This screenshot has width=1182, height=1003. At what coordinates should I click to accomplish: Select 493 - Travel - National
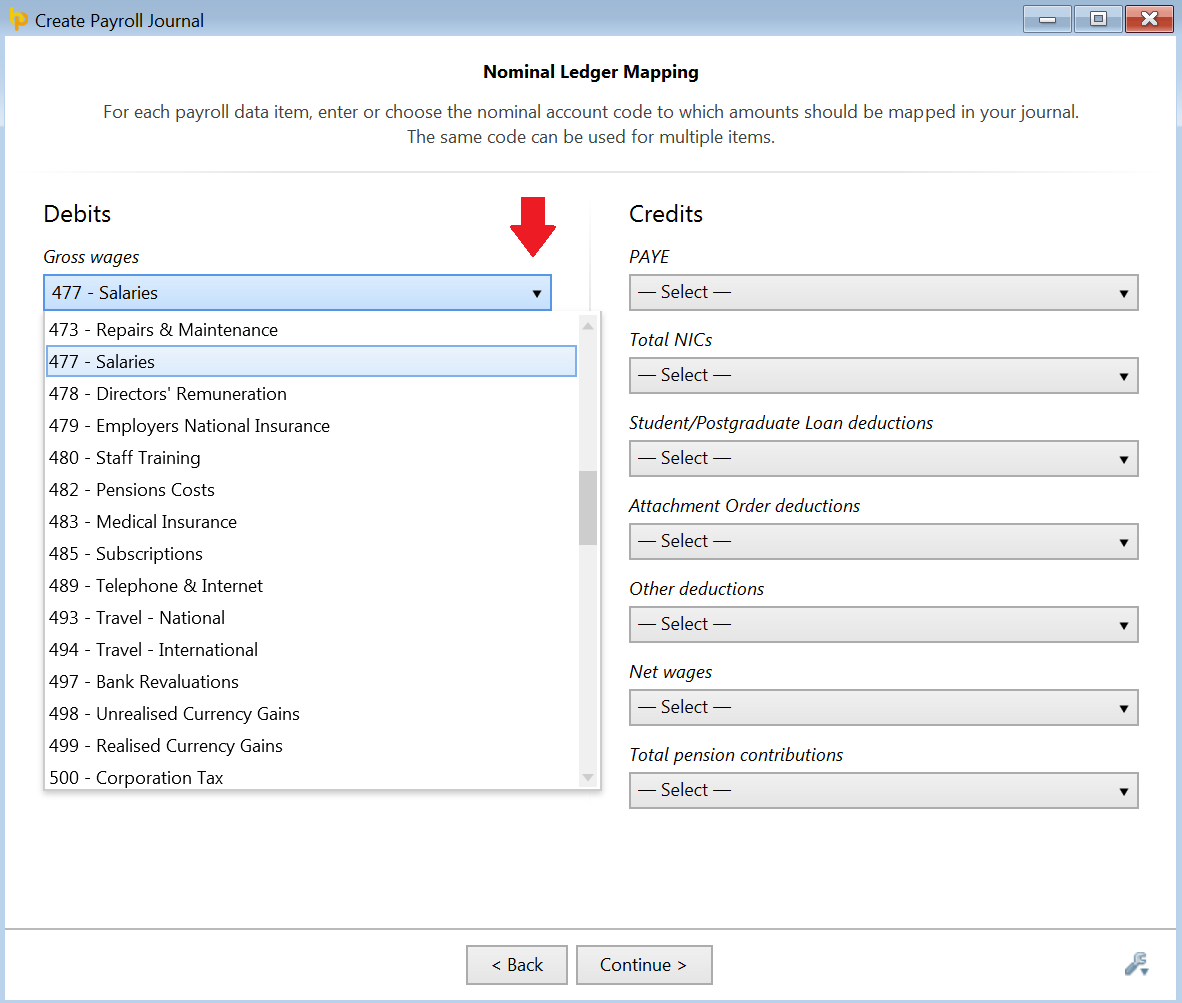point(311,618)
